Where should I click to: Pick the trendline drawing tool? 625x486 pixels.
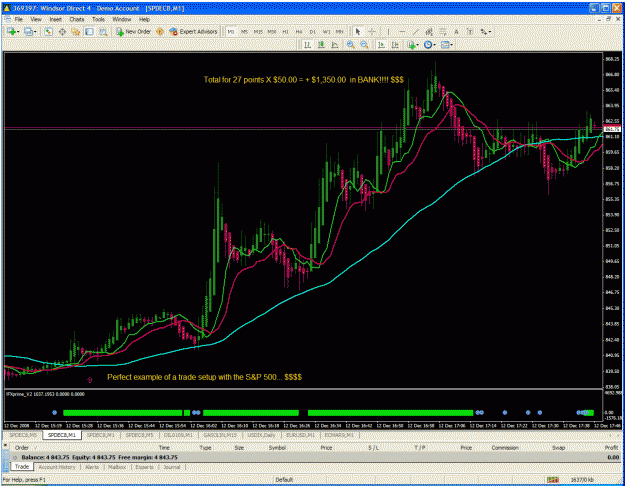click(x=415, y=31)
